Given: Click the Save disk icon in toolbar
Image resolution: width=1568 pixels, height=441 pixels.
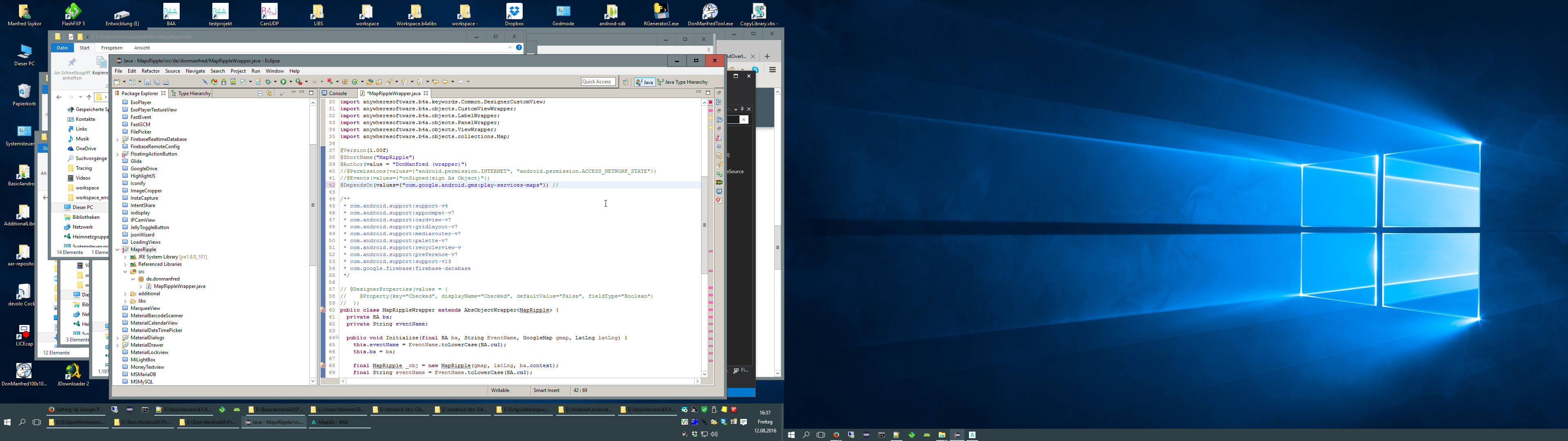Looking at the screenshot, I should point(147,82).
